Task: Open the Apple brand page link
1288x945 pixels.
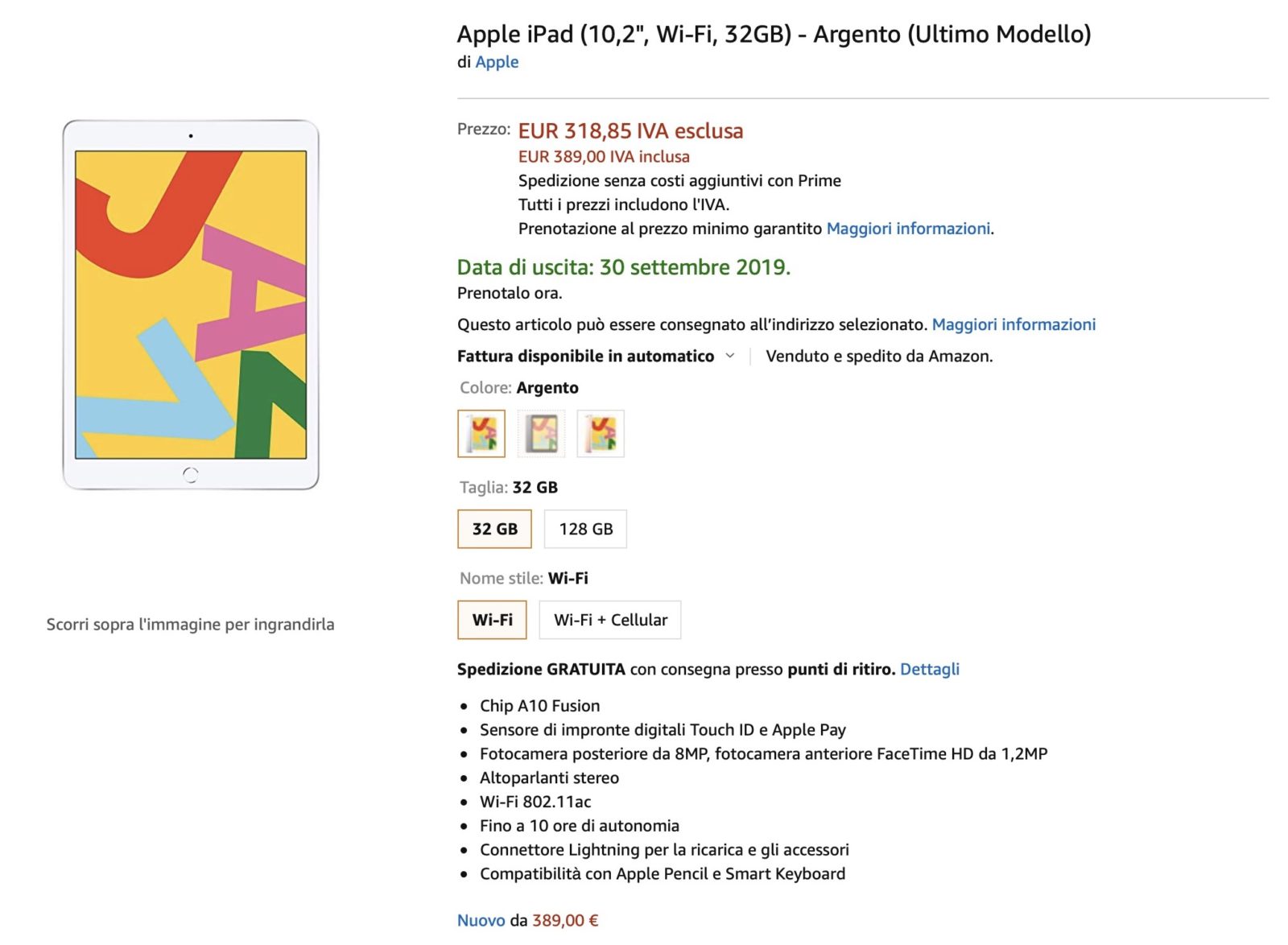Action: 497,61
